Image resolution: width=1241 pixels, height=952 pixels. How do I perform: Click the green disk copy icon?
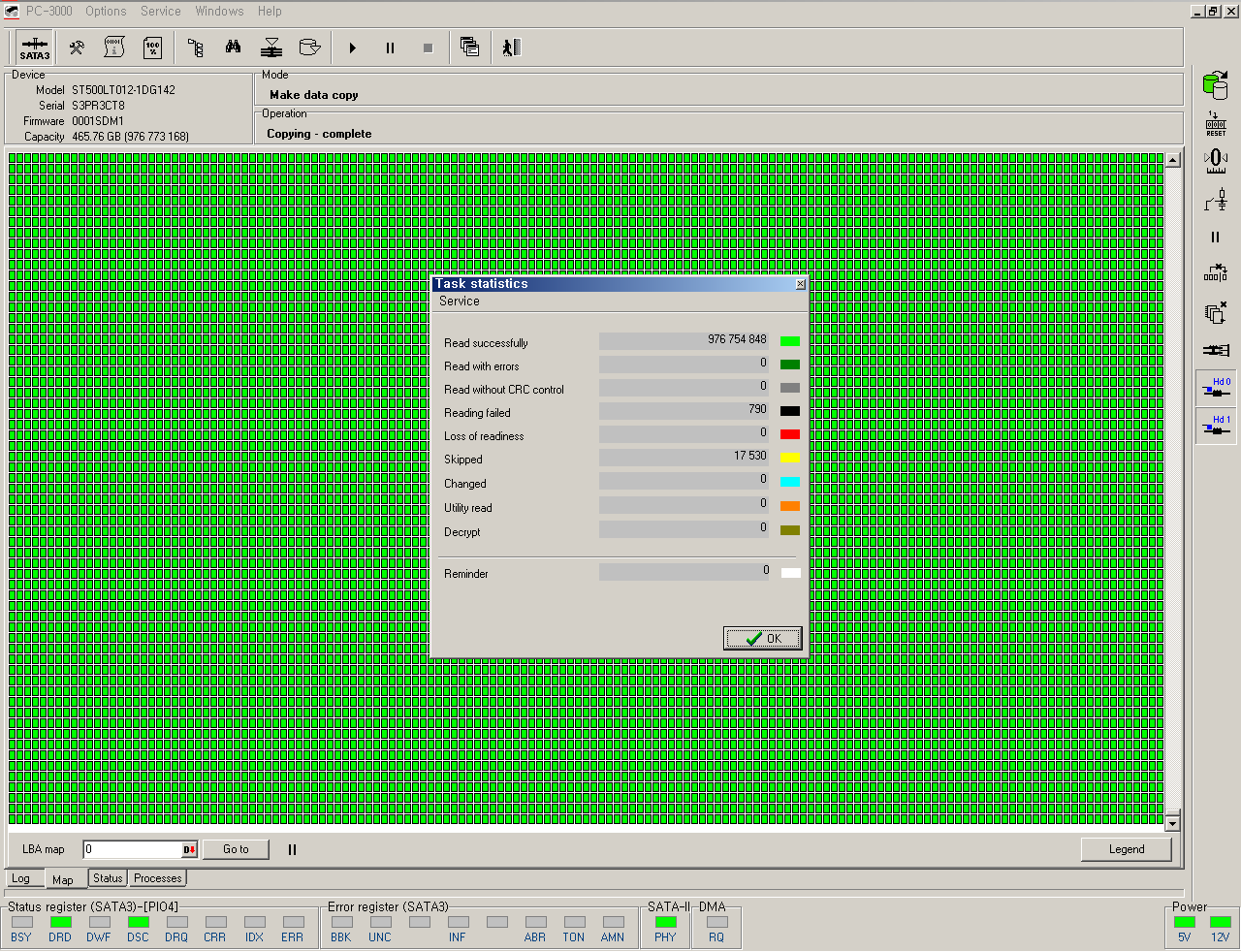(x=1215, y=86)
